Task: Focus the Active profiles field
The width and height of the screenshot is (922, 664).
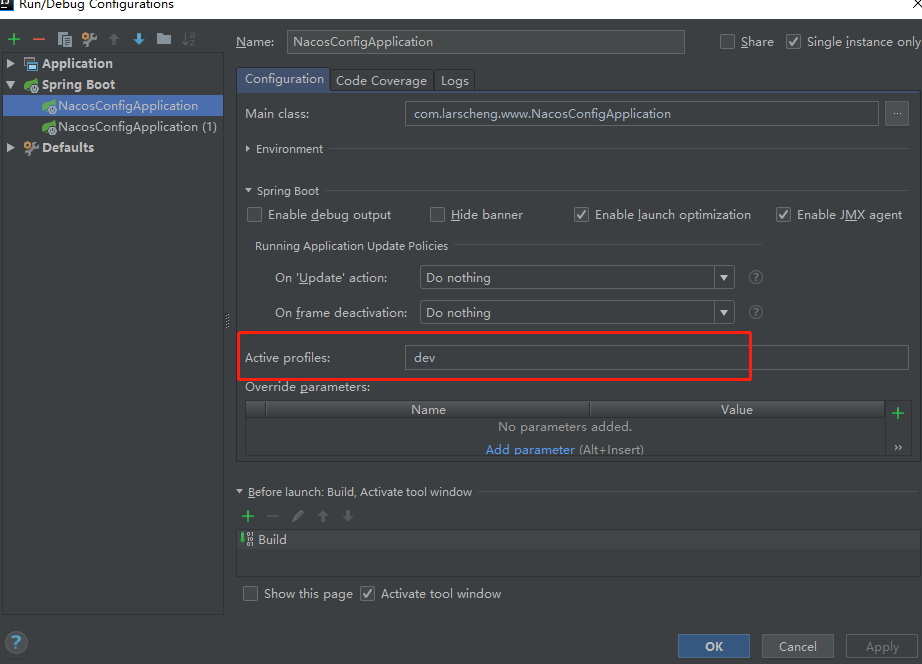Action: [657, 358]
